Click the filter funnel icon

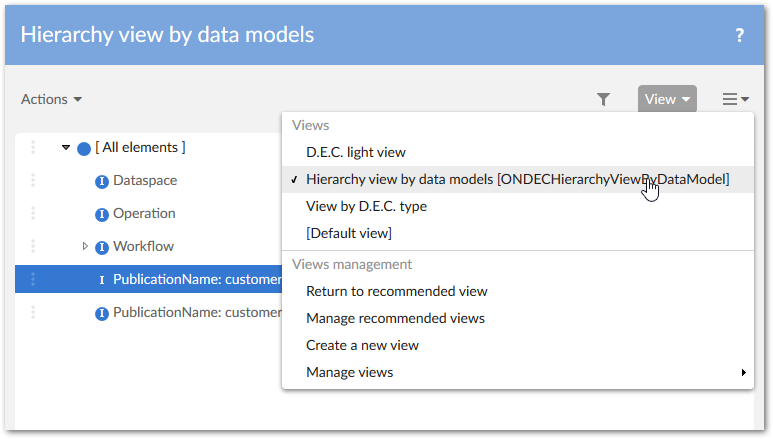tap(603, 99)
